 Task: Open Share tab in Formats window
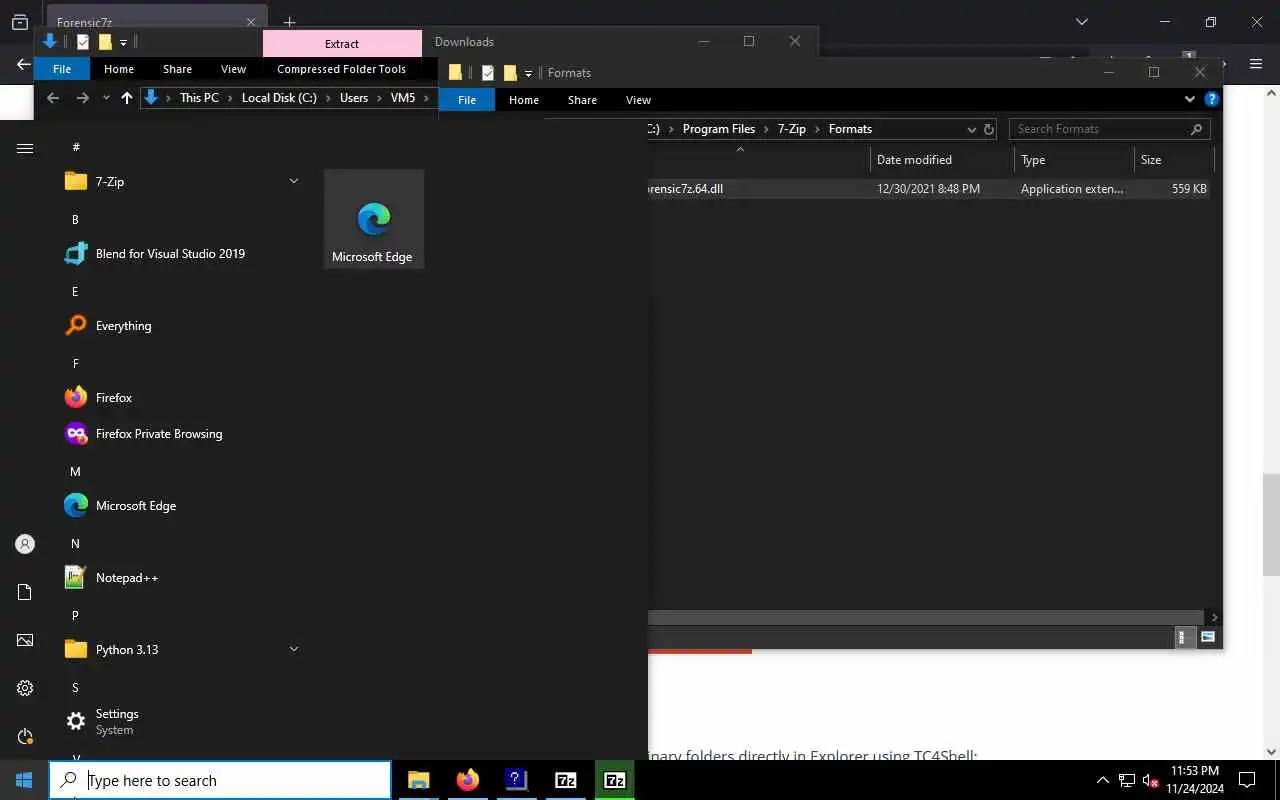click(582, 100)
